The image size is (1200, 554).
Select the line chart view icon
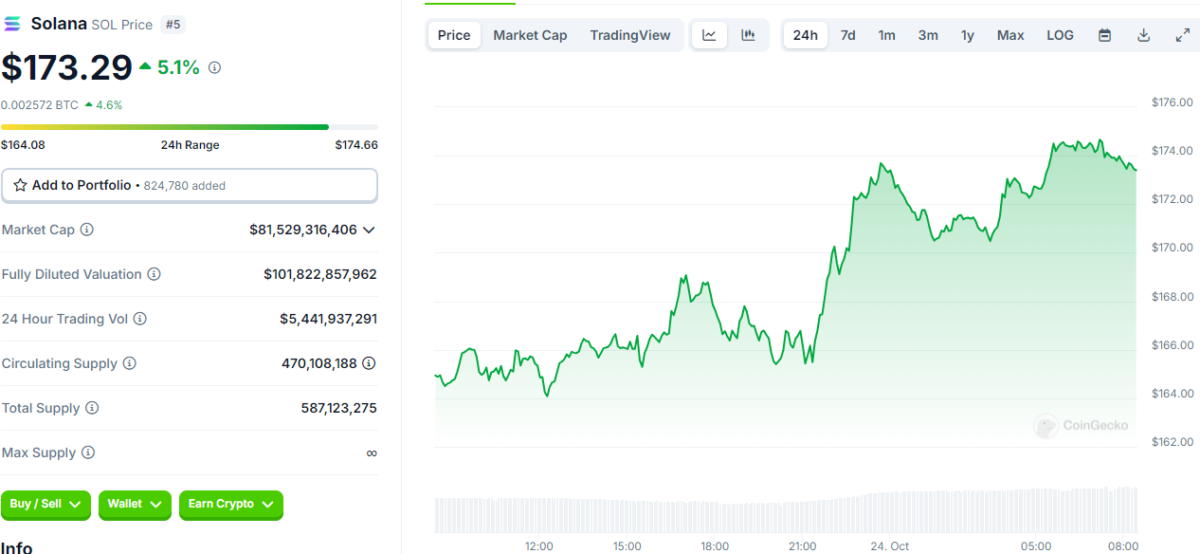click(x=709, y=35)
